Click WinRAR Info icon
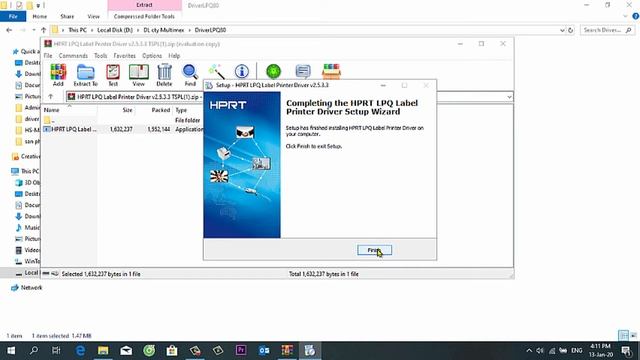Screen dimensions: 640x360 click(242, 71)
